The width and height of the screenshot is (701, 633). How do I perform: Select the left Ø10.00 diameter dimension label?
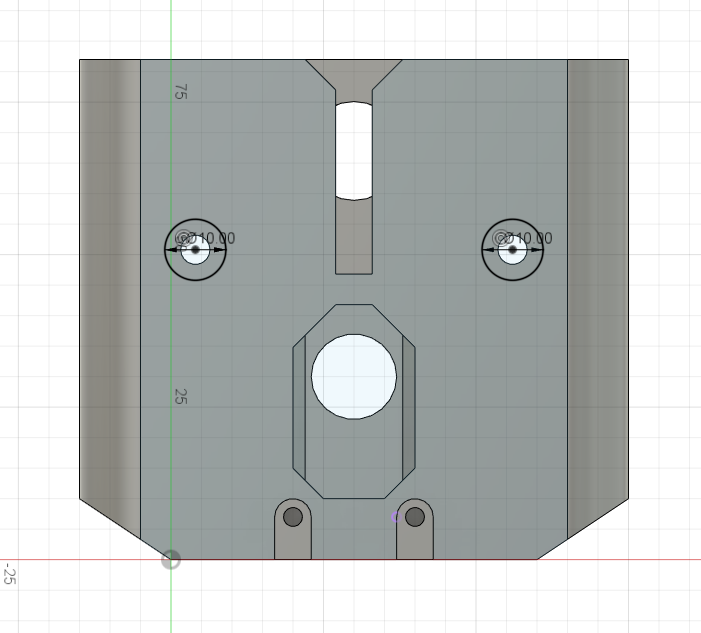point(210,238)
